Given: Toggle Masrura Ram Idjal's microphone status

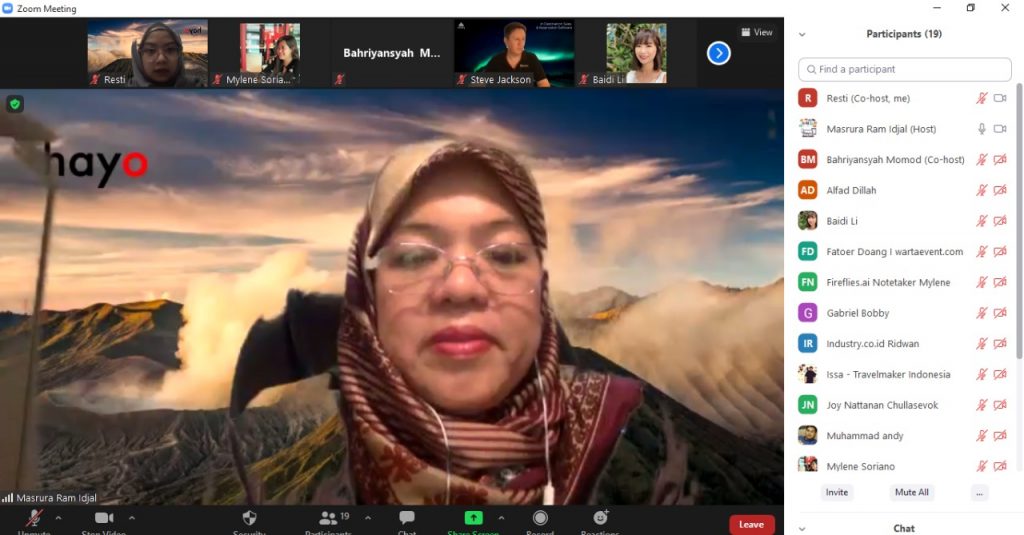Looking at the screenshot, I should point(982,129).
